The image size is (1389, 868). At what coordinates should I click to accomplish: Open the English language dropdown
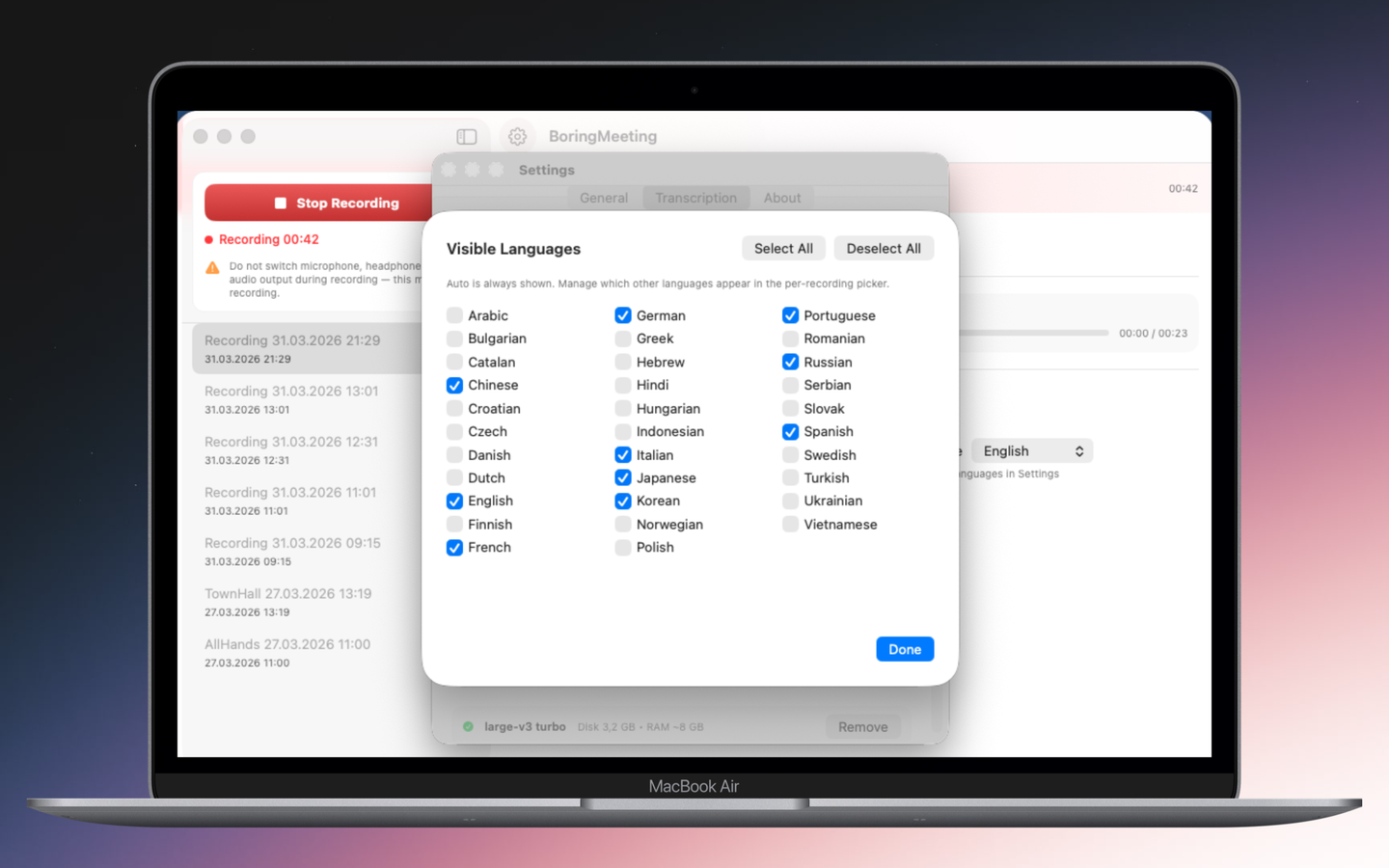[x=1031, y=451]
